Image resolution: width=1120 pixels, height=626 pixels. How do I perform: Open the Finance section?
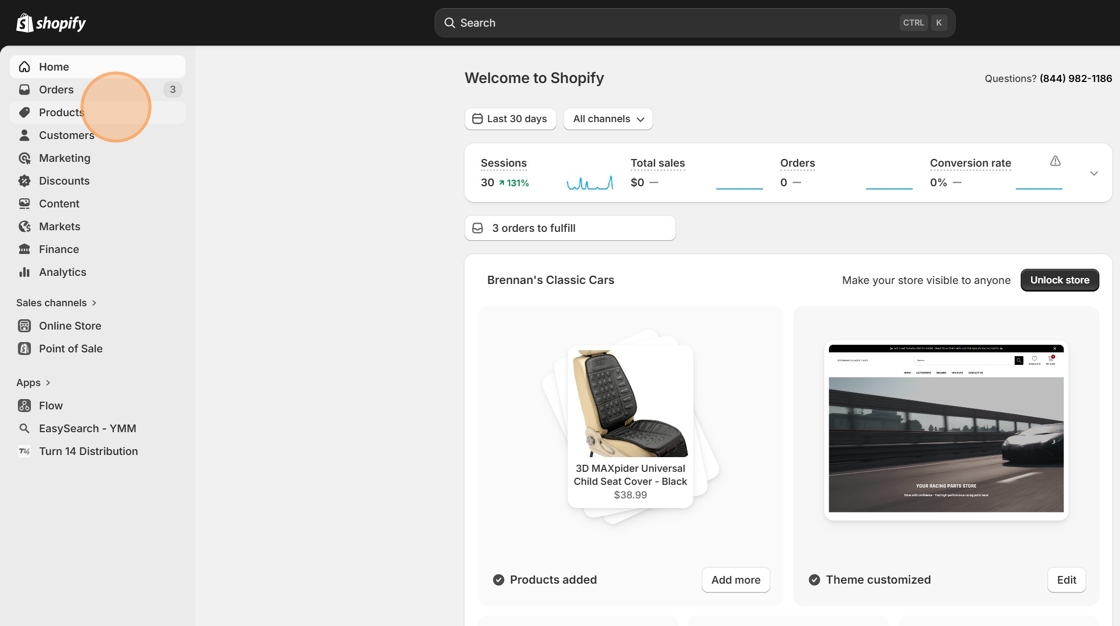click(98, 249)
